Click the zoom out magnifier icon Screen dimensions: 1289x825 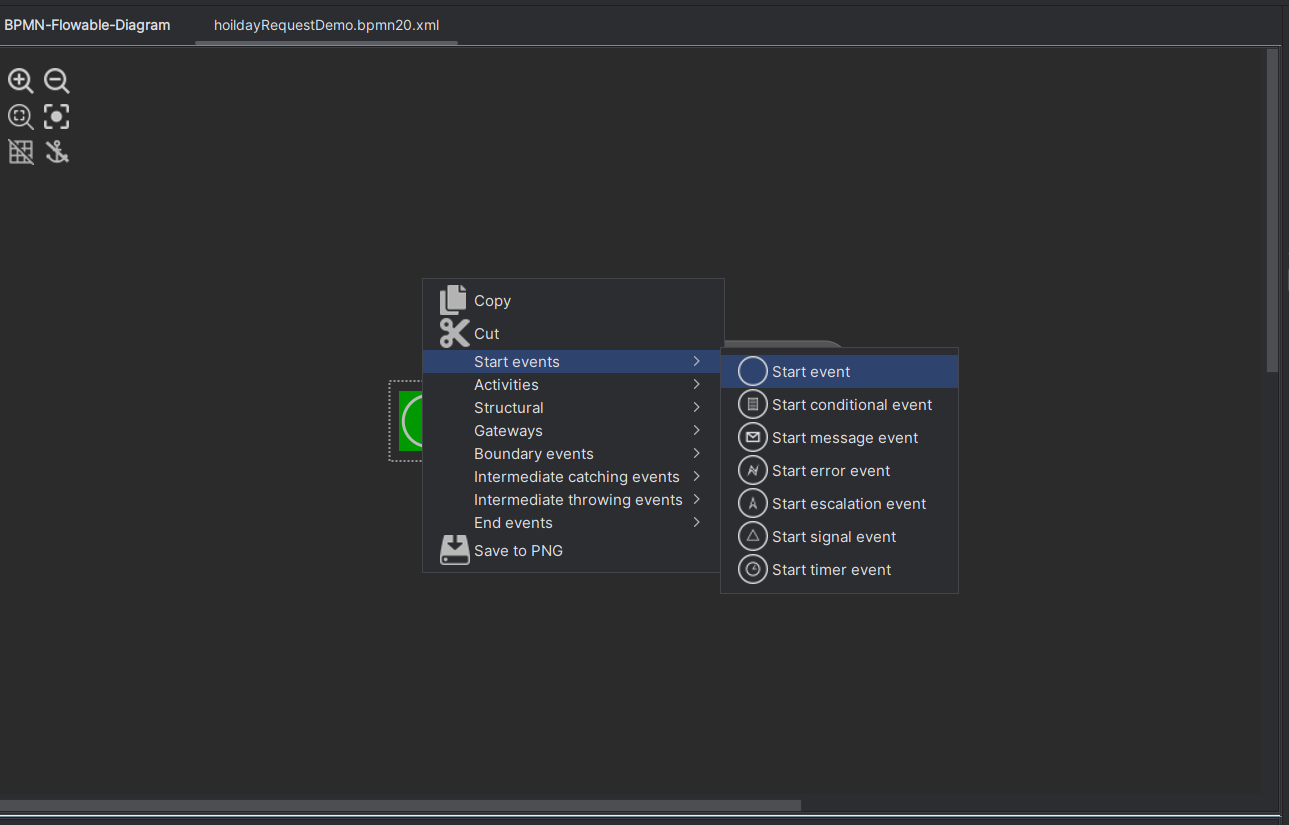[57, 82]
